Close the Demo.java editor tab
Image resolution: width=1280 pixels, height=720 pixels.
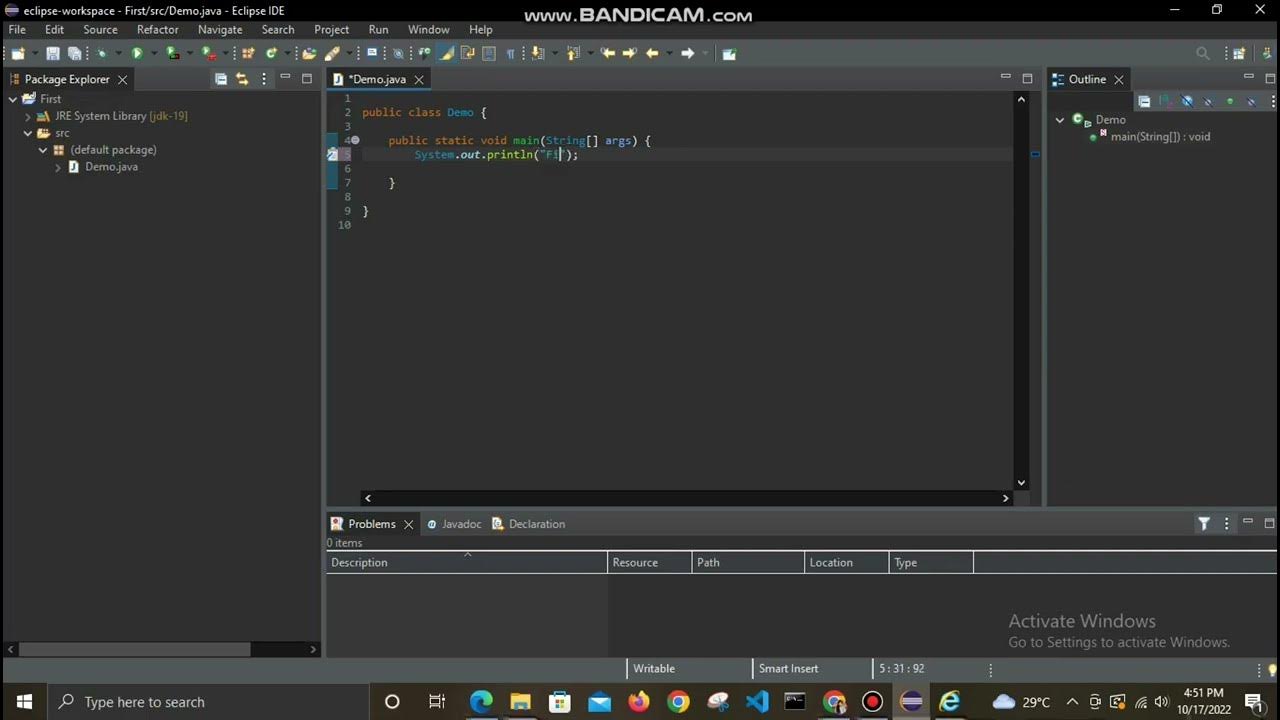click(x=419, y=79)
